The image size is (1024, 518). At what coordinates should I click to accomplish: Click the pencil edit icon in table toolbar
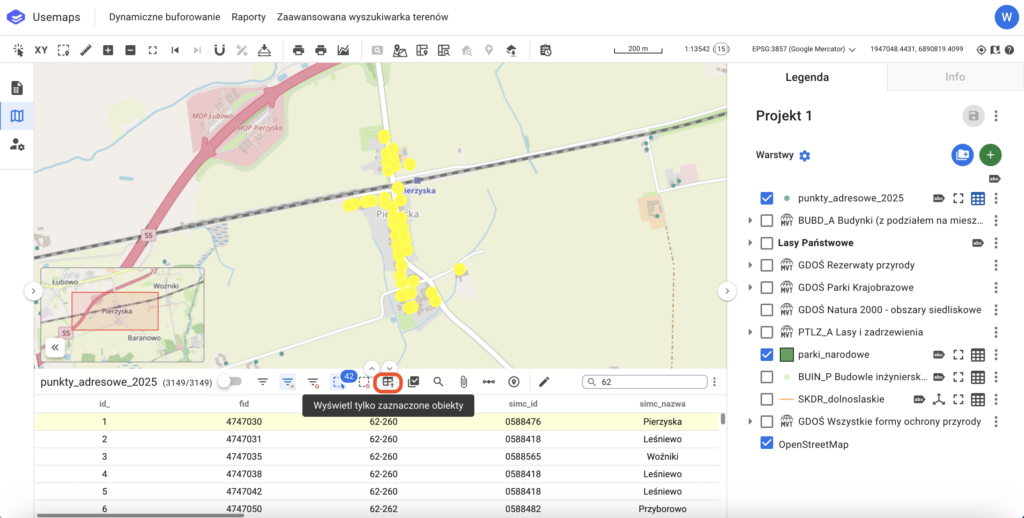coord(544,382)
